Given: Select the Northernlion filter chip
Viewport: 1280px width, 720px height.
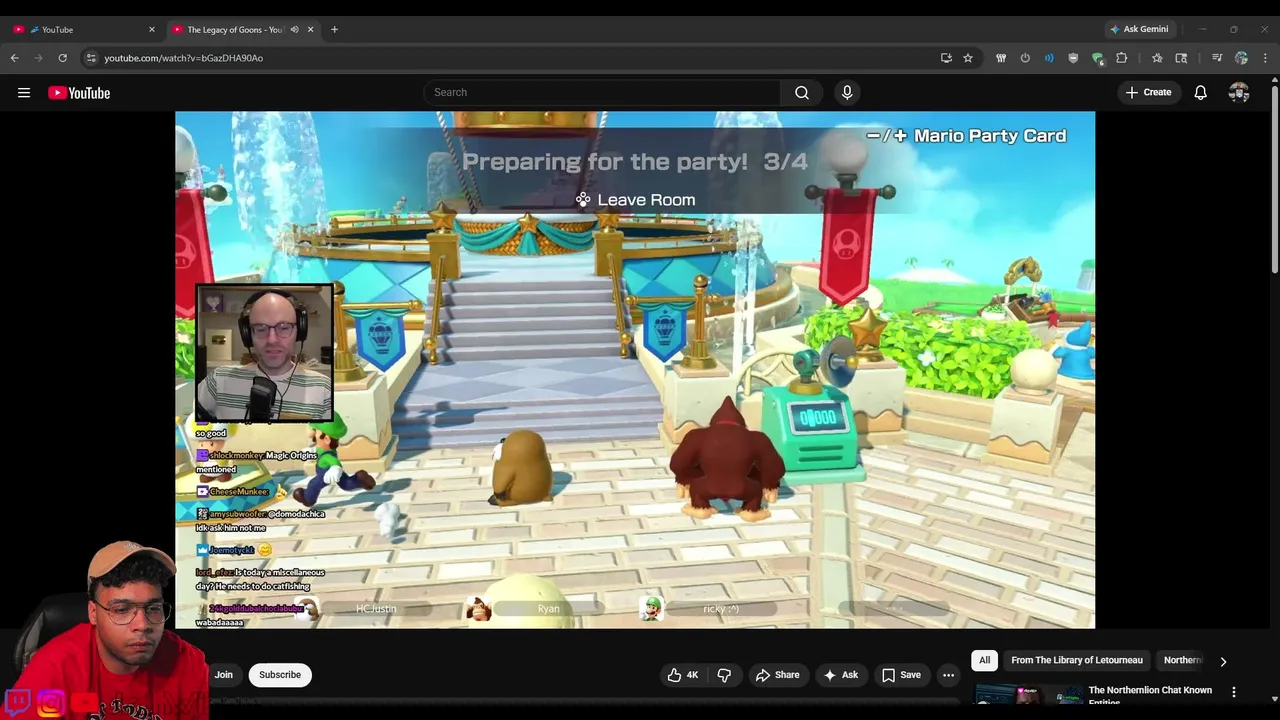Looking at the screenshot, I should pos(1181,660).
